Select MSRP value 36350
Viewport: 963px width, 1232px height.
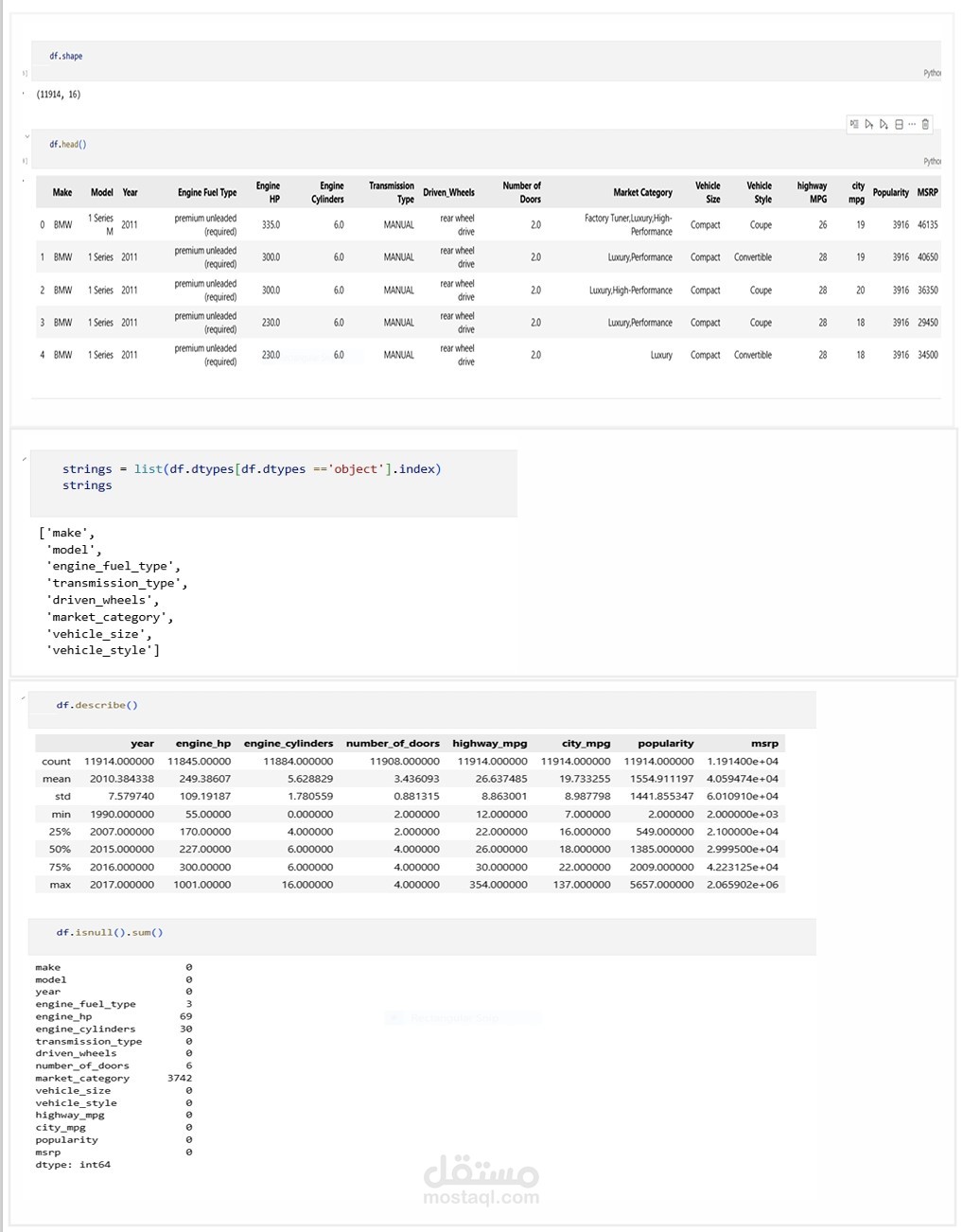927,290
